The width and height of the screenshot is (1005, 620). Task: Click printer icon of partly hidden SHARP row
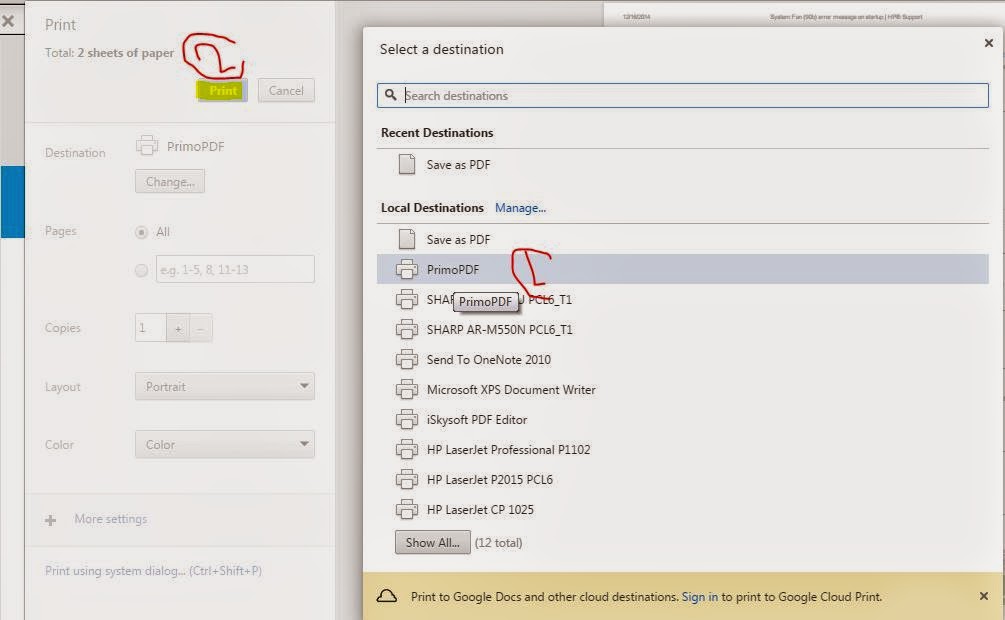click(x=407, y=299)
